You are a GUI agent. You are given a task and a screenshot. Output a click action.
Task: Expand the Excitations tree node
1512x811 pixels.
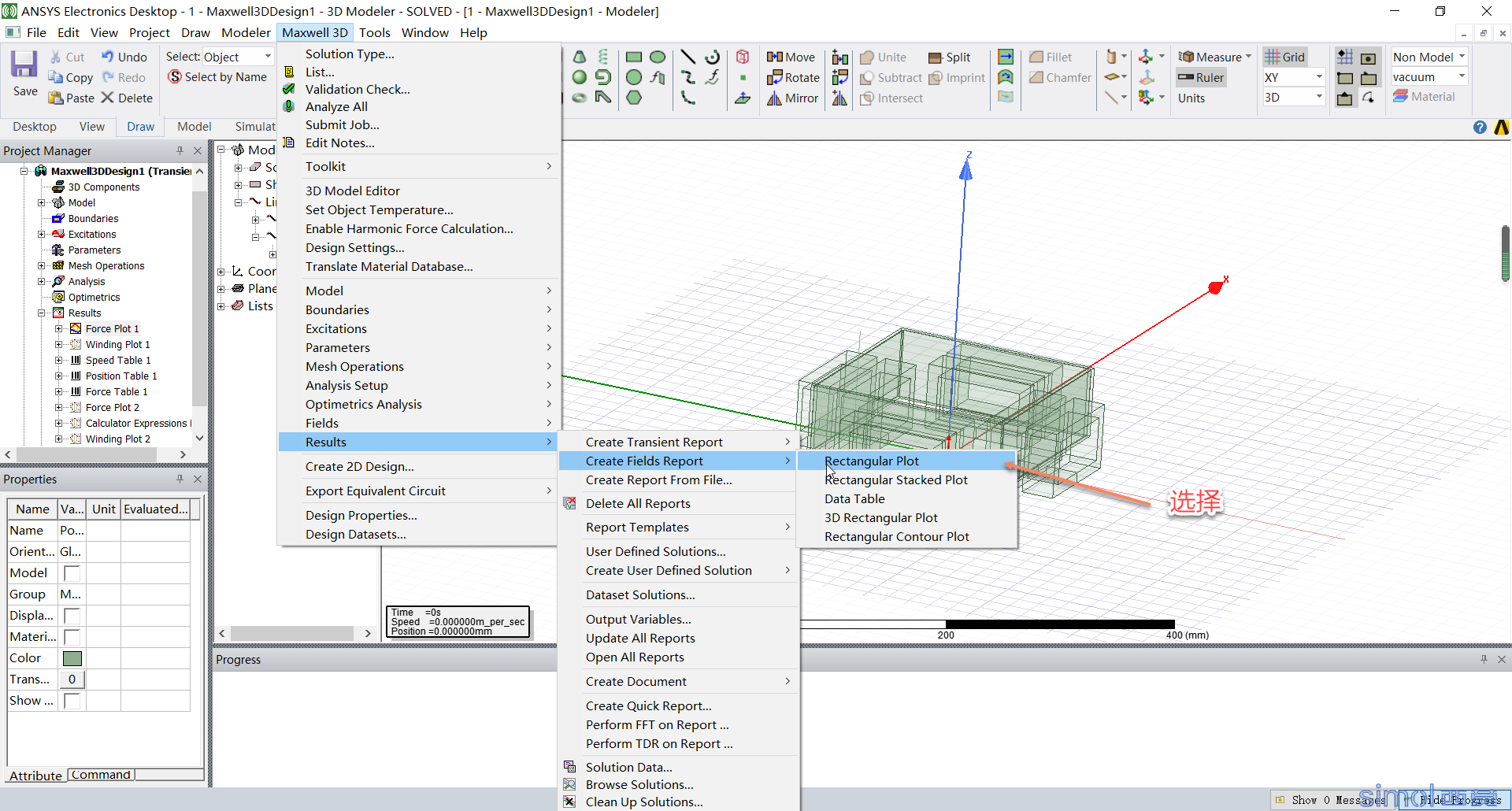coord(42,235)
